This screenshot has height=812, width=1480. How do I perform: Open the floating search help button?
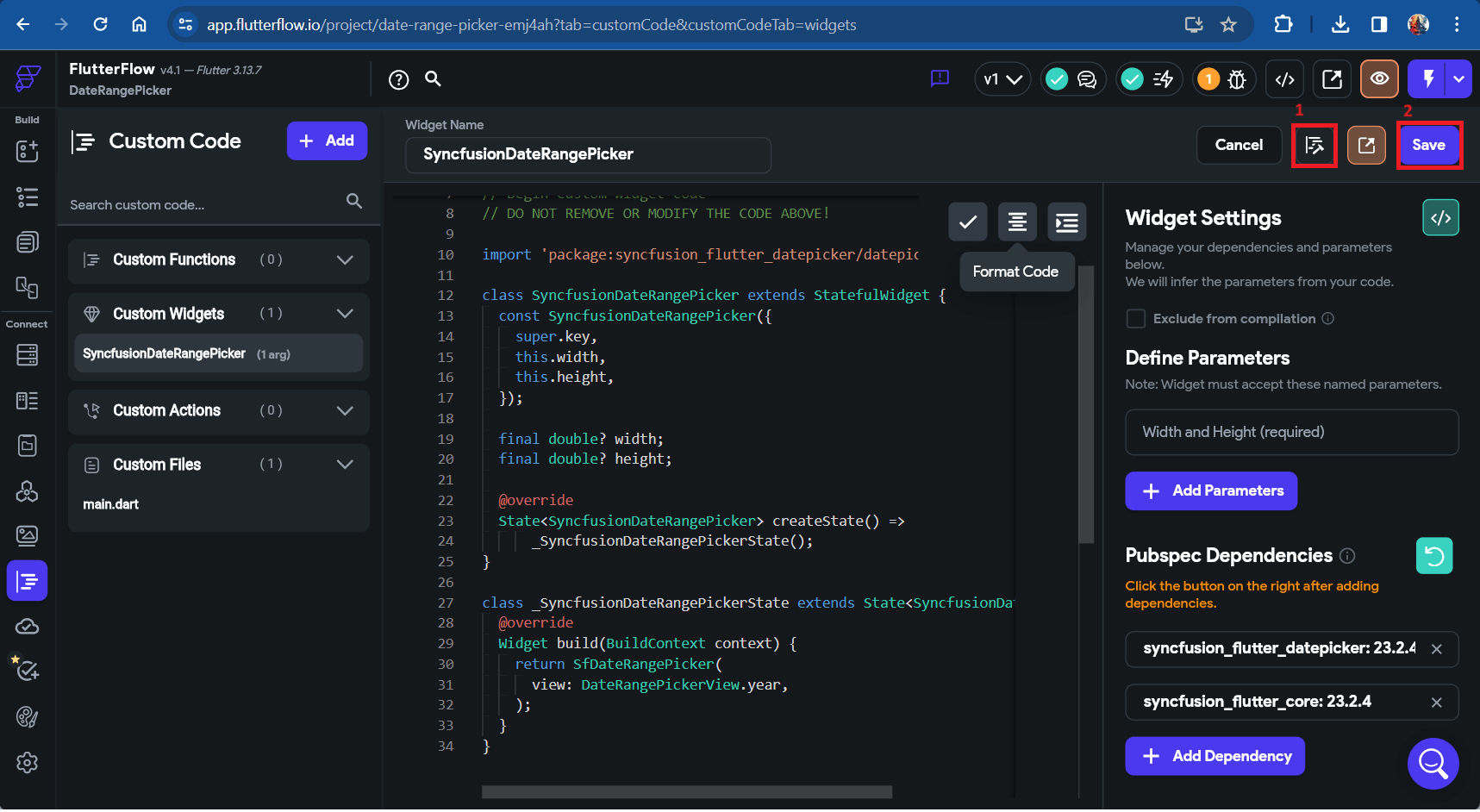(x=1433, y=764)
